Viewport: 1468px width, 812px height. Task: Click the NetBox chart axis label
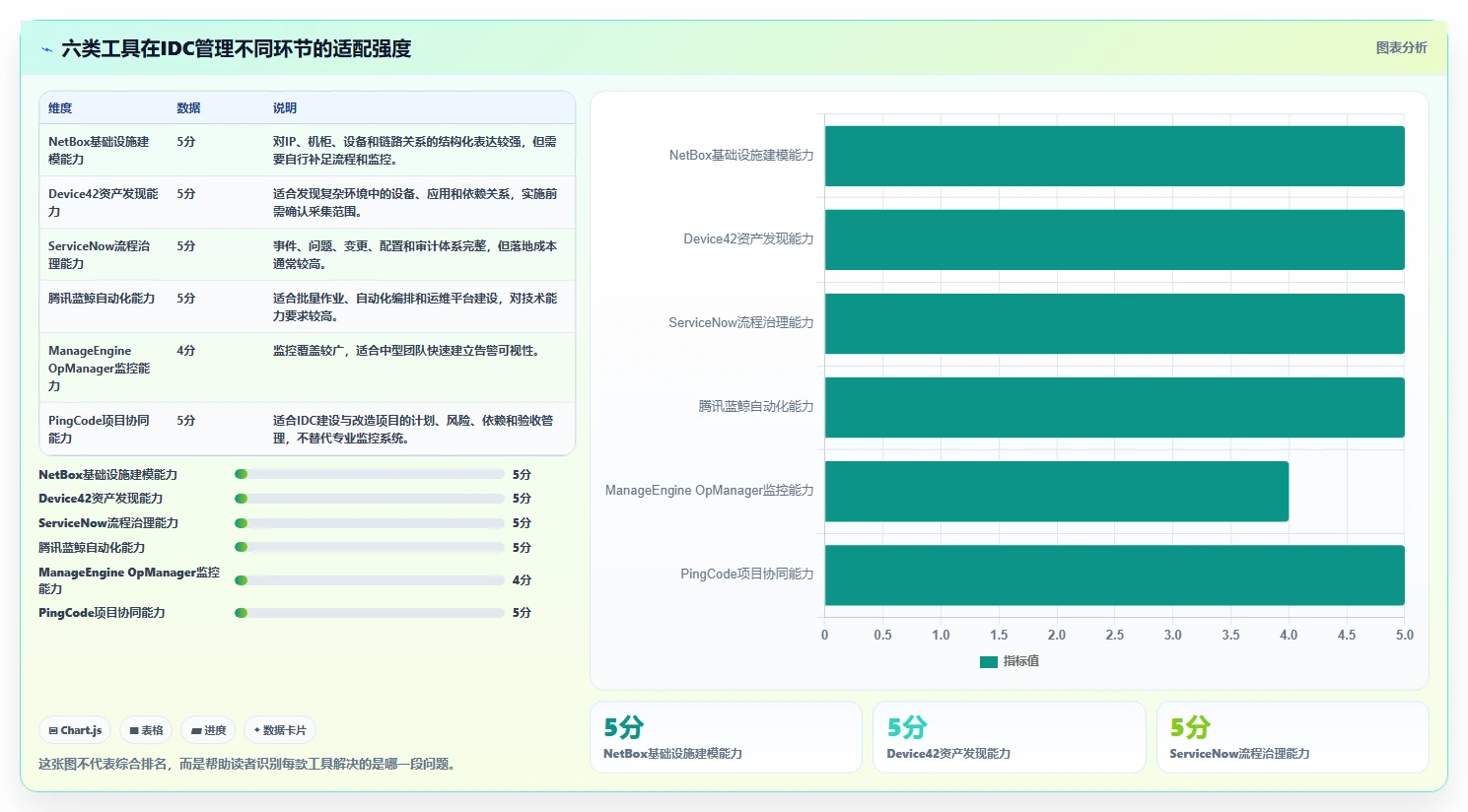point(741,155)
